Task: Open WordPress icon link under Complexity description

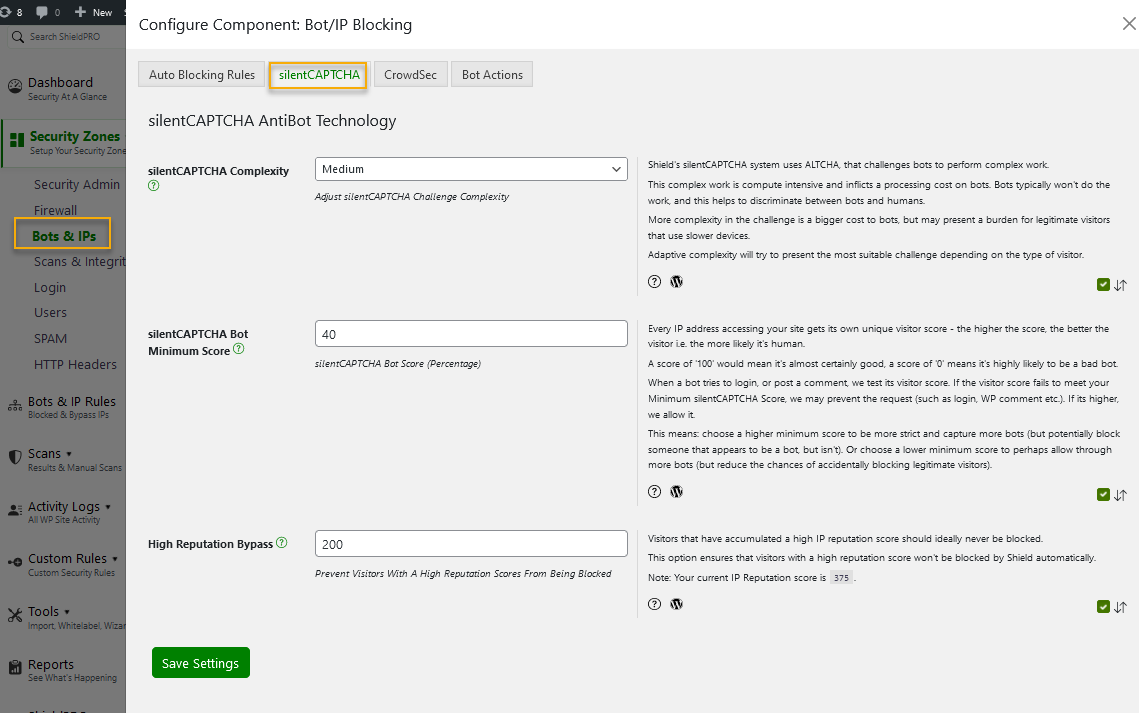Action: point(676,282)
